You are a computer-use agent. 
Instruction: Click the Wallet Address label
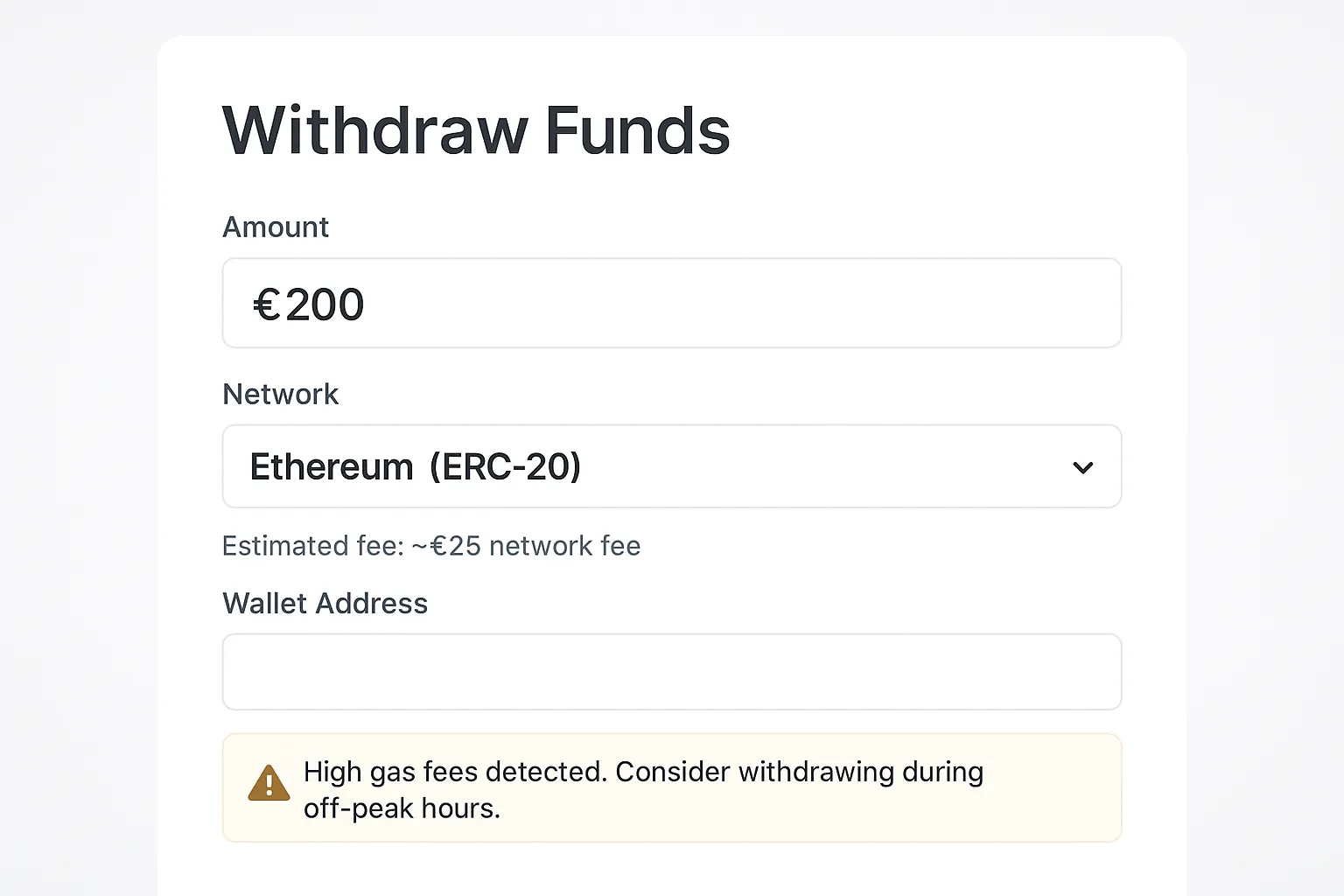click(x=325, y=603)
